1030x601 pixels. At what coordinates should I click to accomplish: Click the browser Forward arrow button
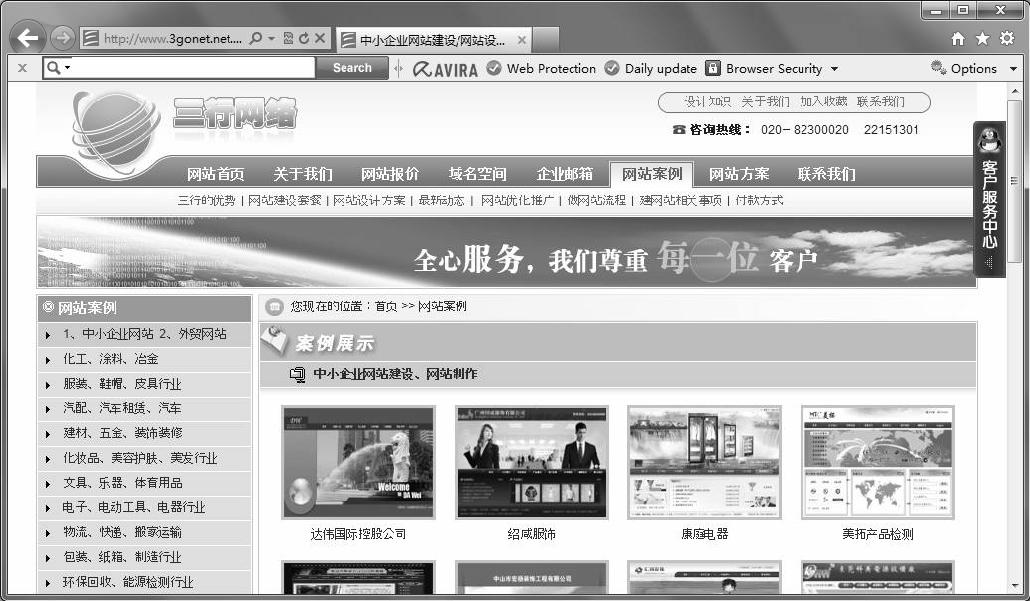click(x=62, y=38)
